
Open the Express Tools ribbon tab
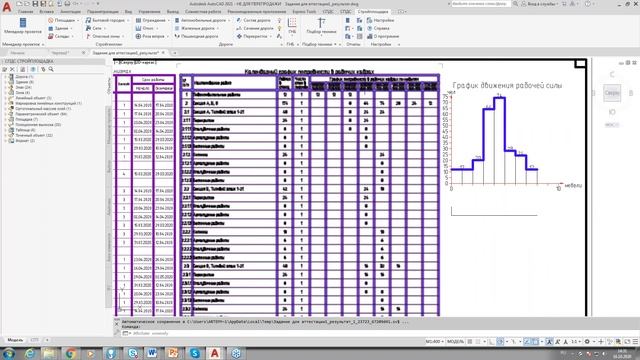pyautogui.click(x=304, y=12)
